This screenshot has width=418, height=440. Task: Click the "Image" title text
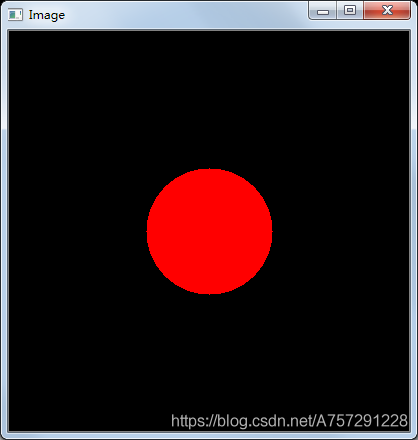47,15
